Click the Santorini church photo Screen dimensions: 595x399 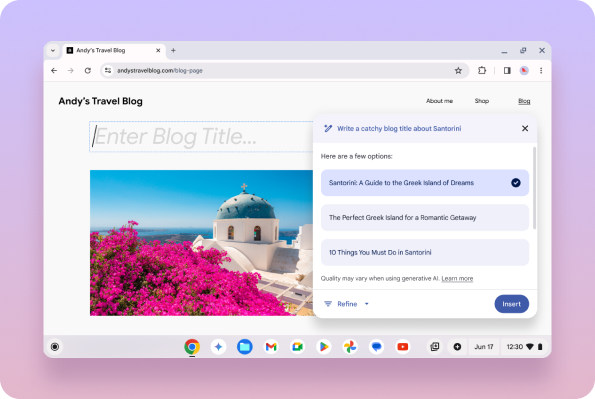point(201,243)
